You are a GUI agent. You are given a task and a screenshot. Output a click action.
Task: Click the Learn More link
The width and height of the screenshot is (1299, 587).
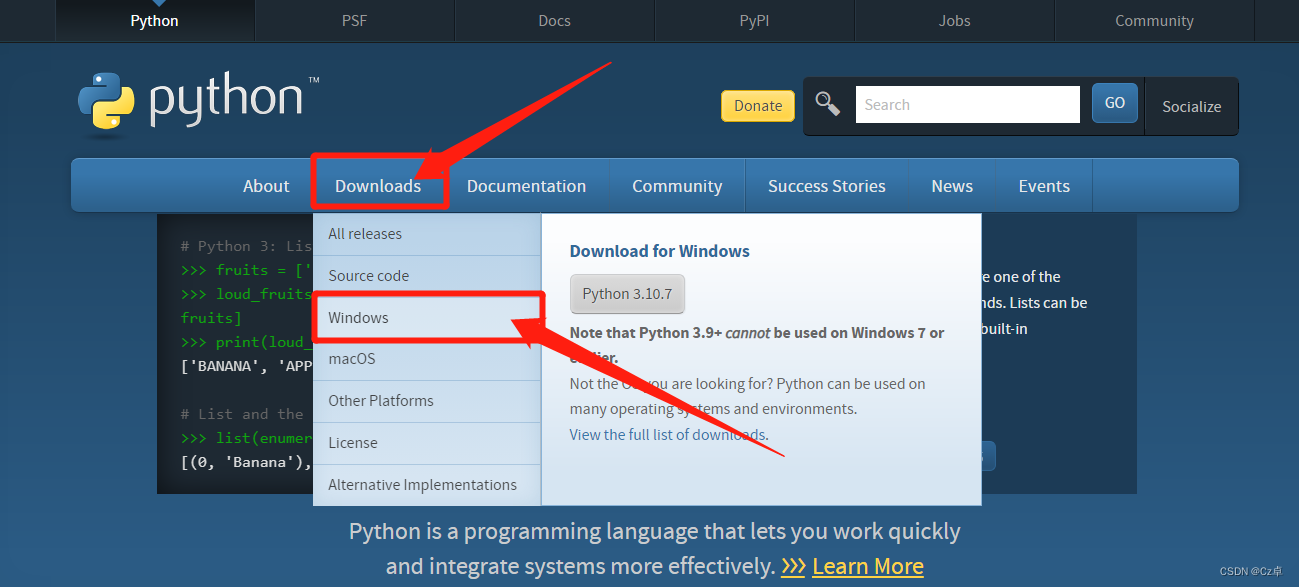(868, 566)
